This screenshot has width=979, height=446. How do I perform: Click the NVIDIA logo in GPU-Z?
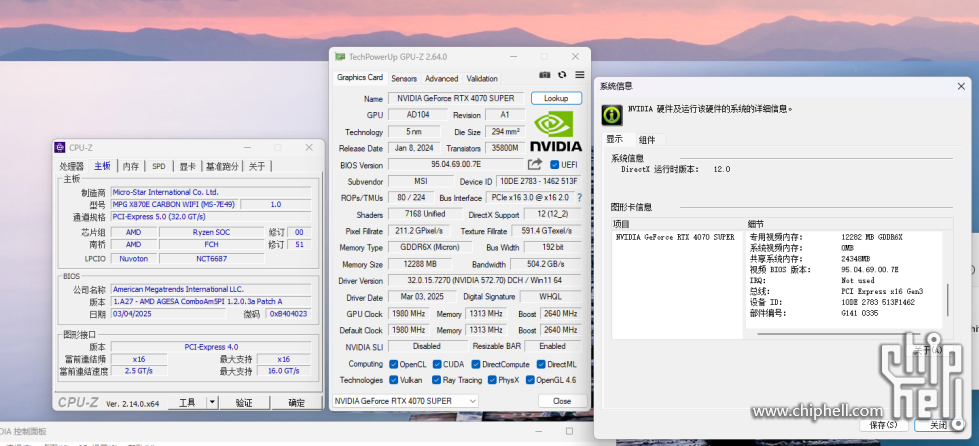pyautogui.click(x=556, y=131)
